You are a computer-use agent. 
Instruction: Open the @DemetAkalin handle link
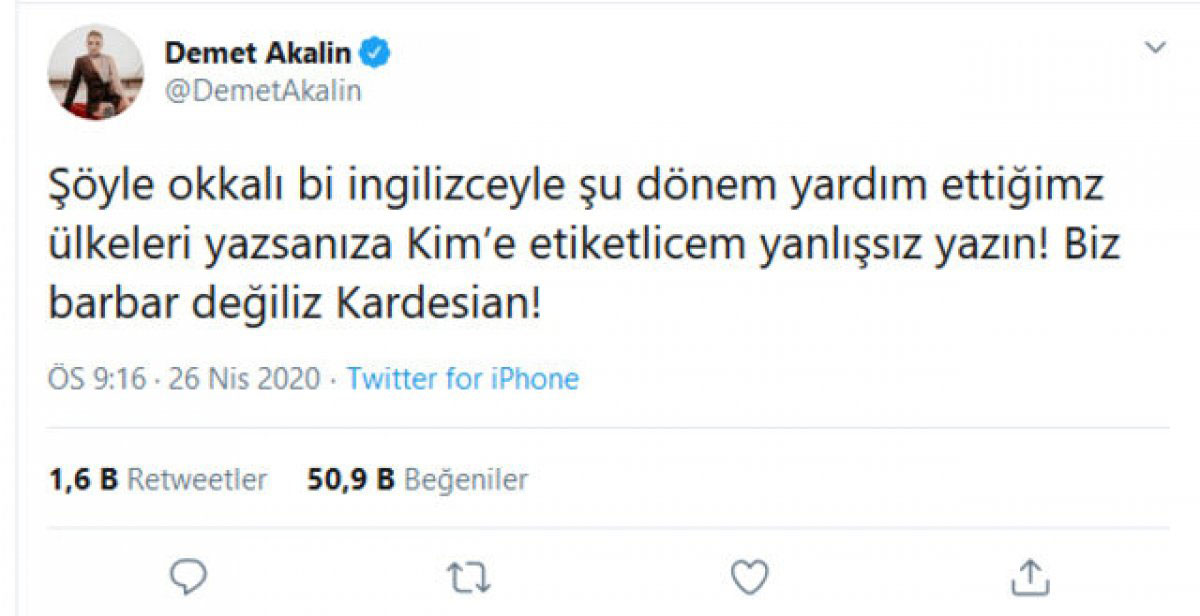coord(263,91)
